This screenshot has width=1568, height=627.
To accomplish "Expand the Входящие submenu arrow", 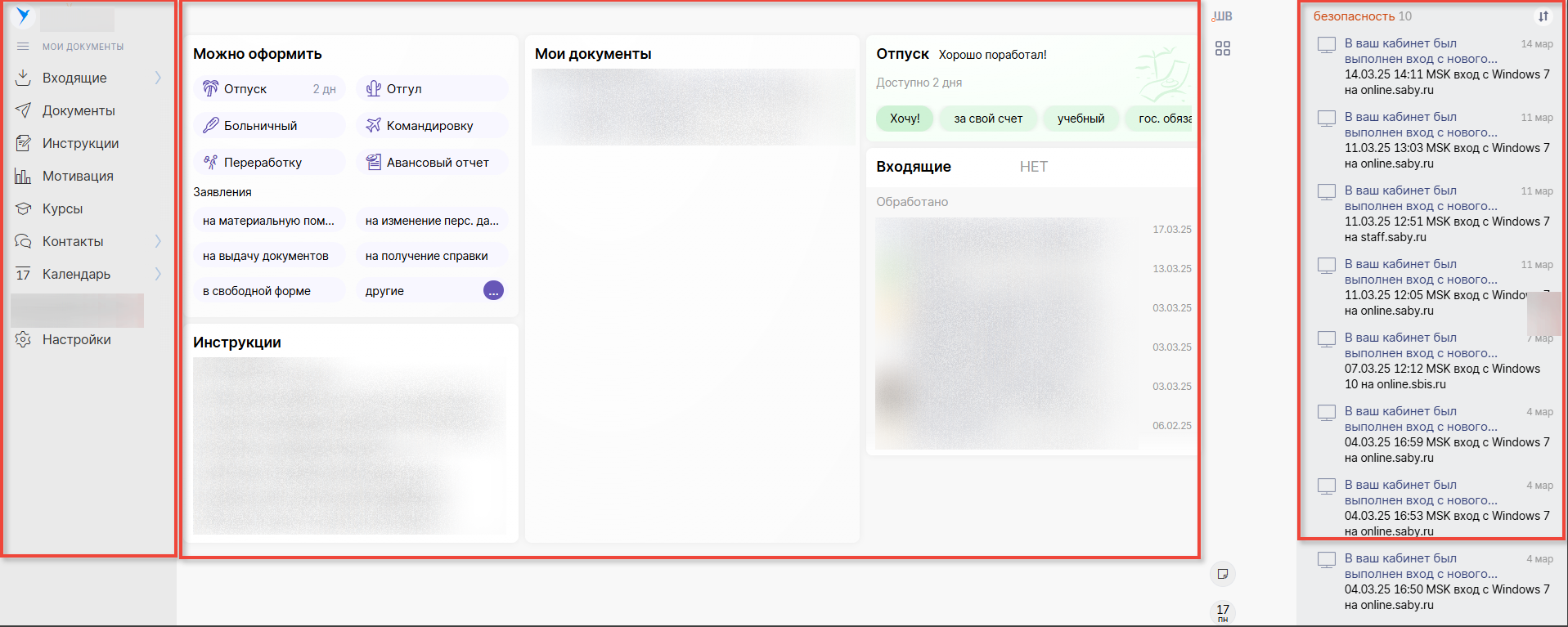I will [x=158, y=78].
